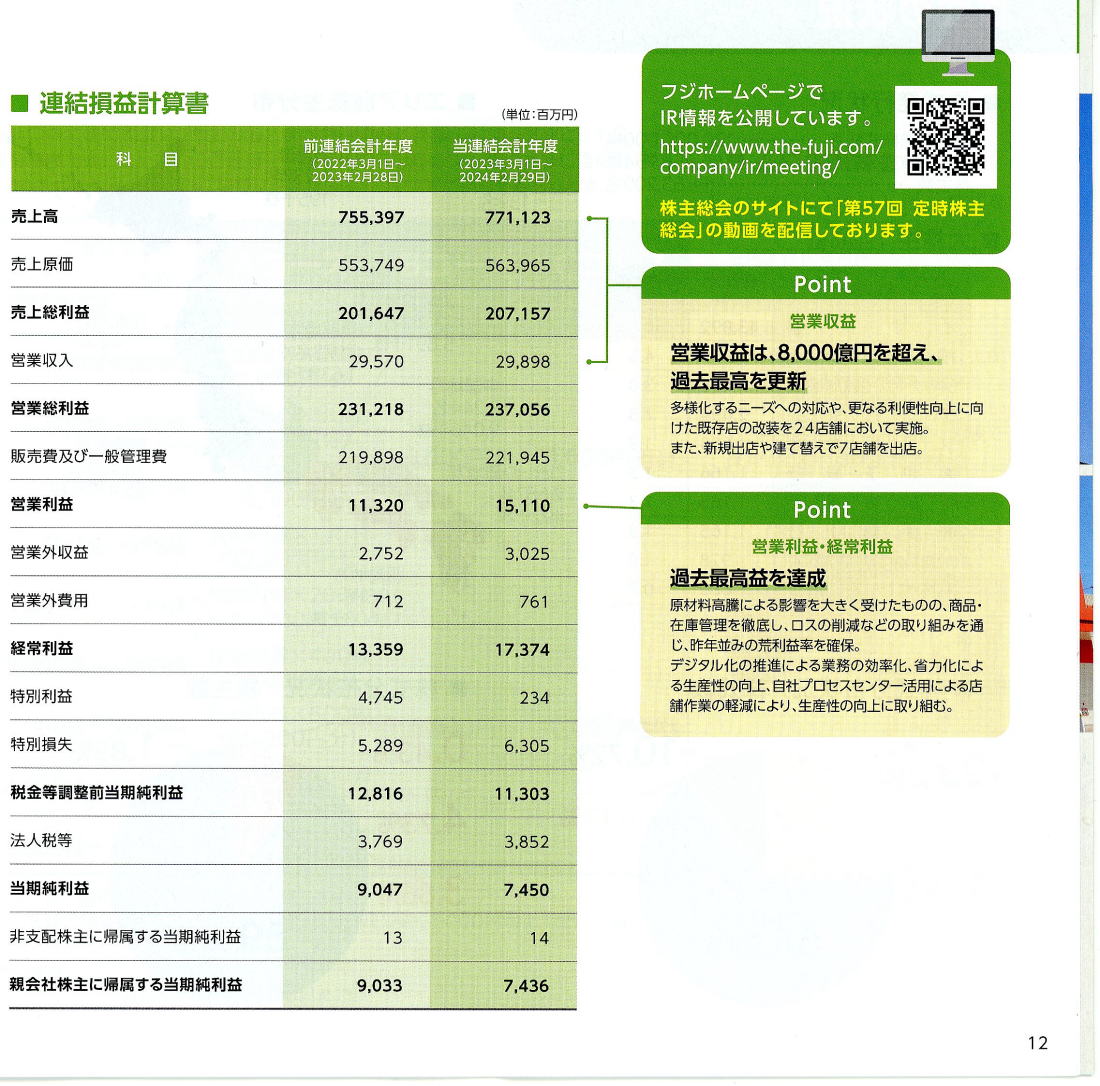Click the 当期純利益 row label

50,889
